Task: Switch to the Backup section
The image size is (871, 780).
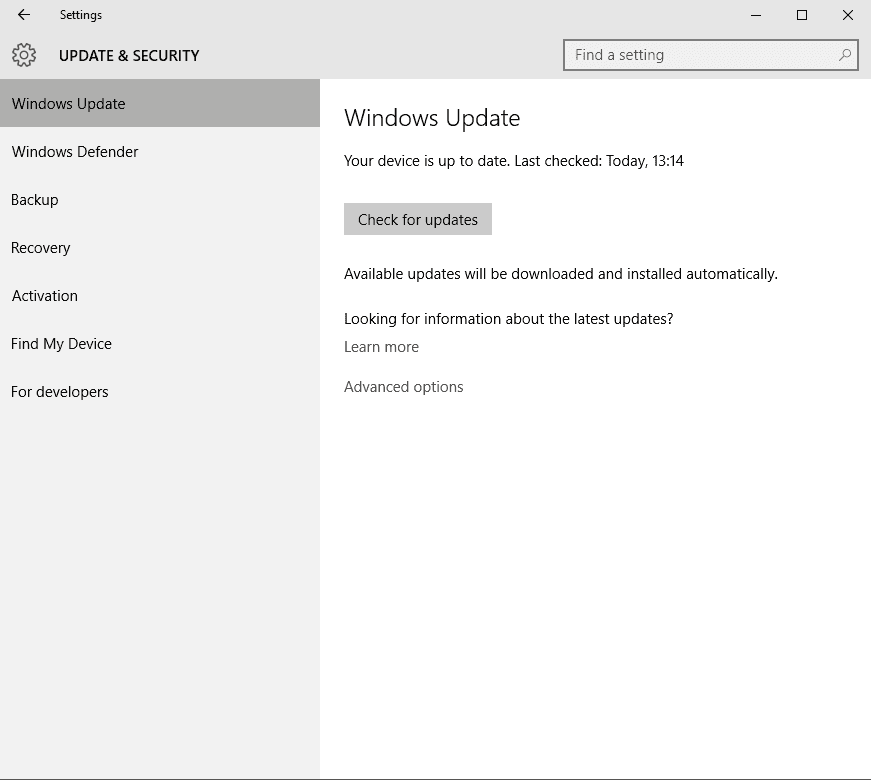Action: click(35, 200)
